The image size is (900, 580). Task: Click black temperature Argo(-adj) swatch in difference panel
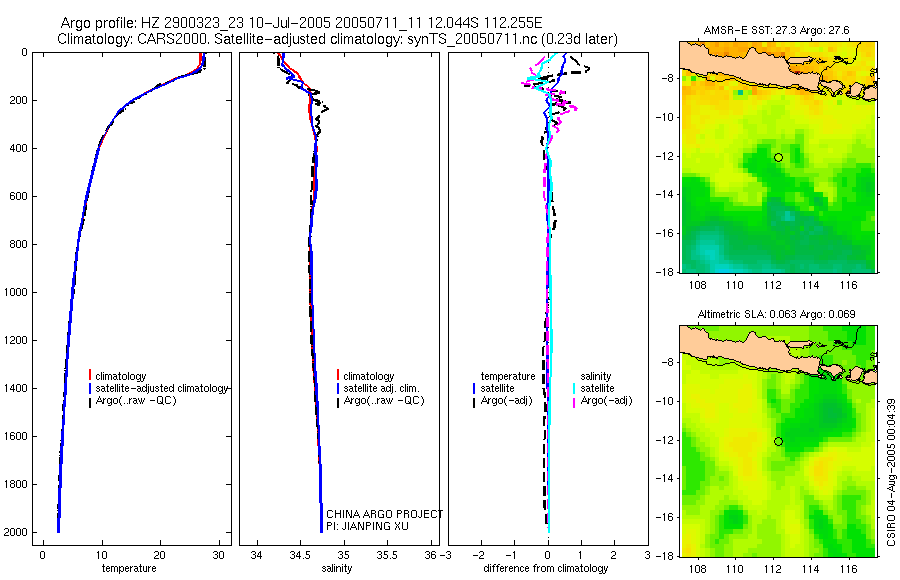pos(474,401)
